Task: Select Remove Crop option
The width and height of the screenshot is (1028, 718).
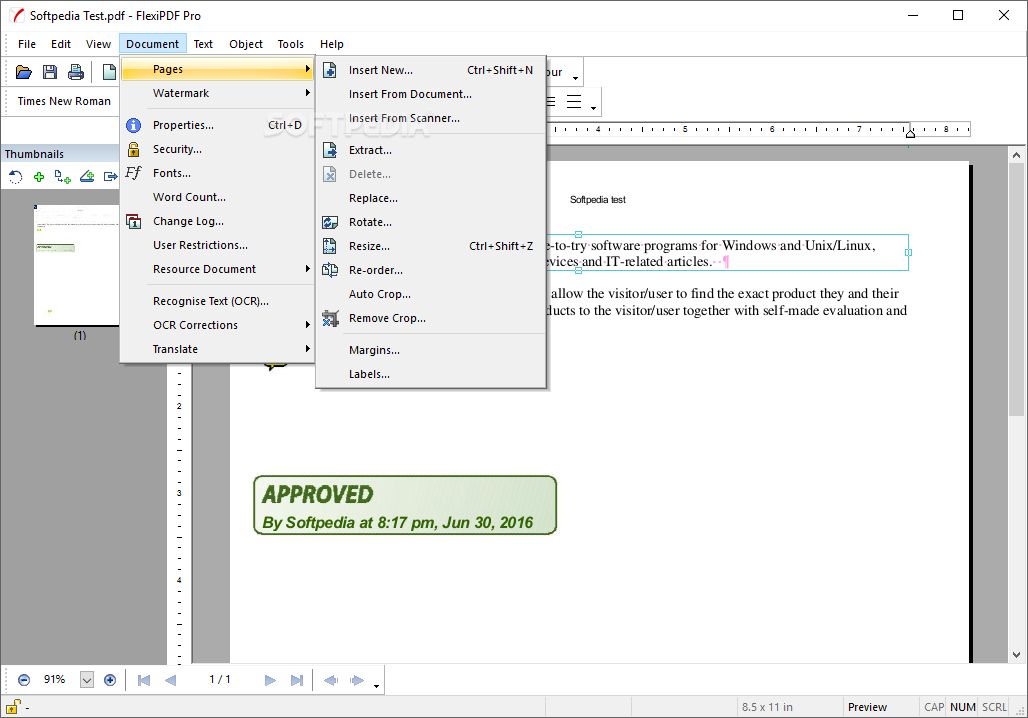Action: 431,318
